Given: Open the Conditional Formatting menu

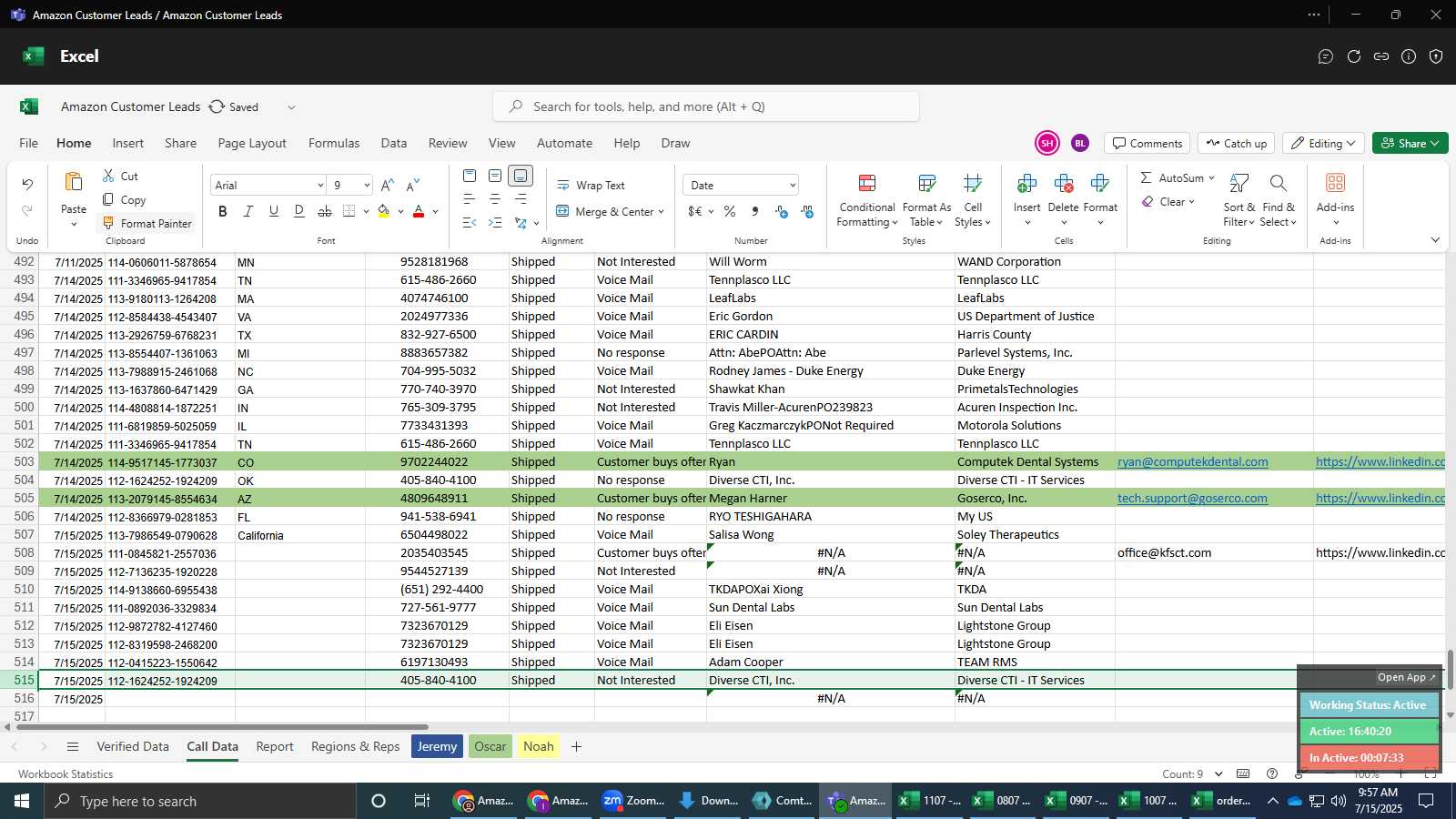Looking at the screenshot, I should pyautogui.click(x=867, y=200).
